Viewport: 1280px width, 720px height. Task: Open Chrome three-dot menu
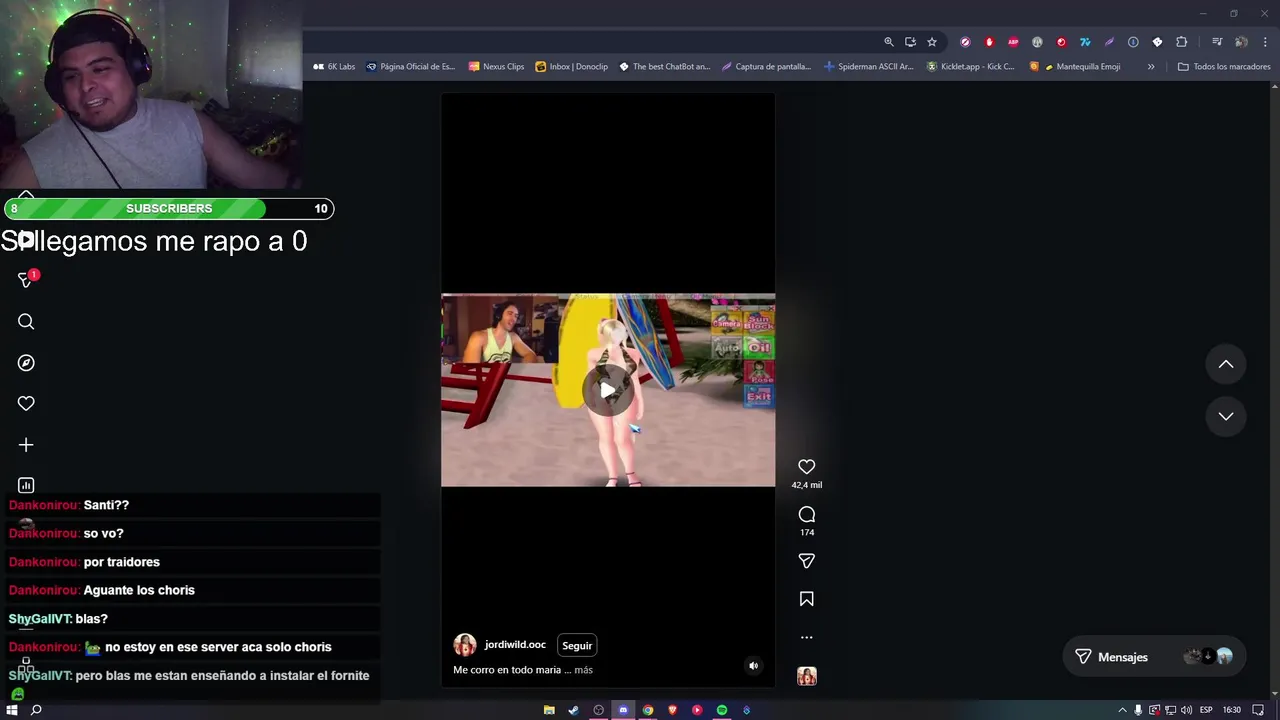tap(1265, 42)
